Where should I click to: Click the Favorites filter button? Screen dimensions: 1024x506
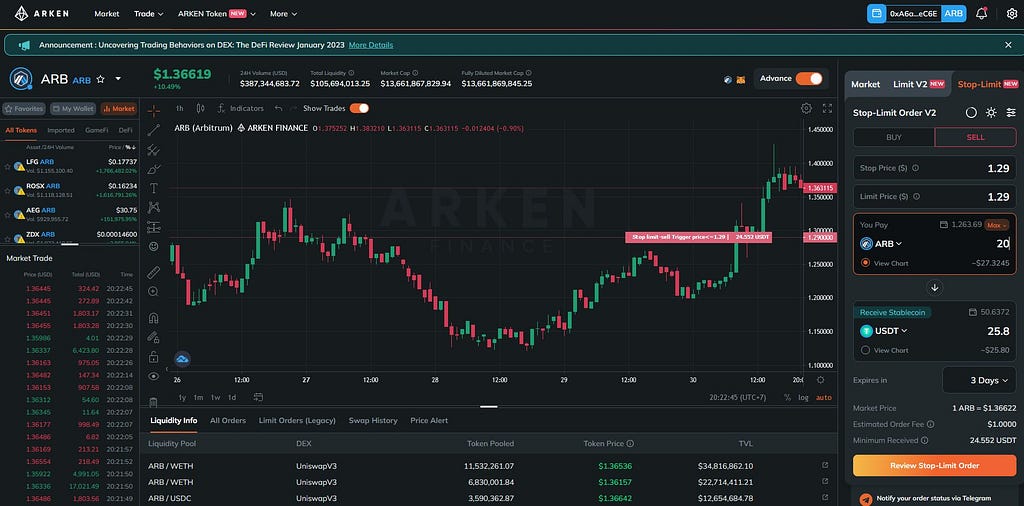pos(24,108)
